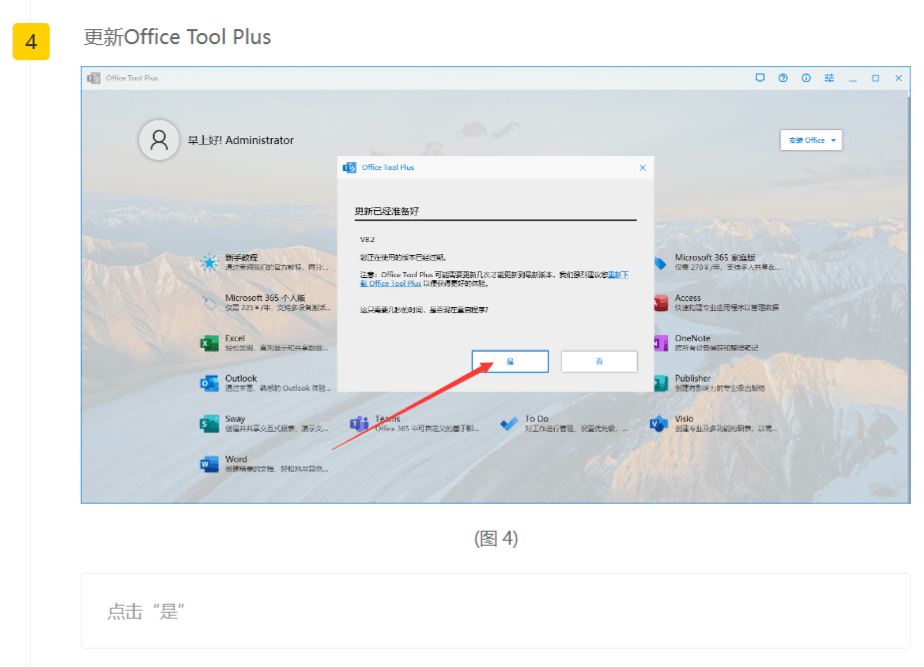Click the about info icon in title bar
Image resolution: width=924 pixels, height=667 pixels.
(x=806, y=78)
